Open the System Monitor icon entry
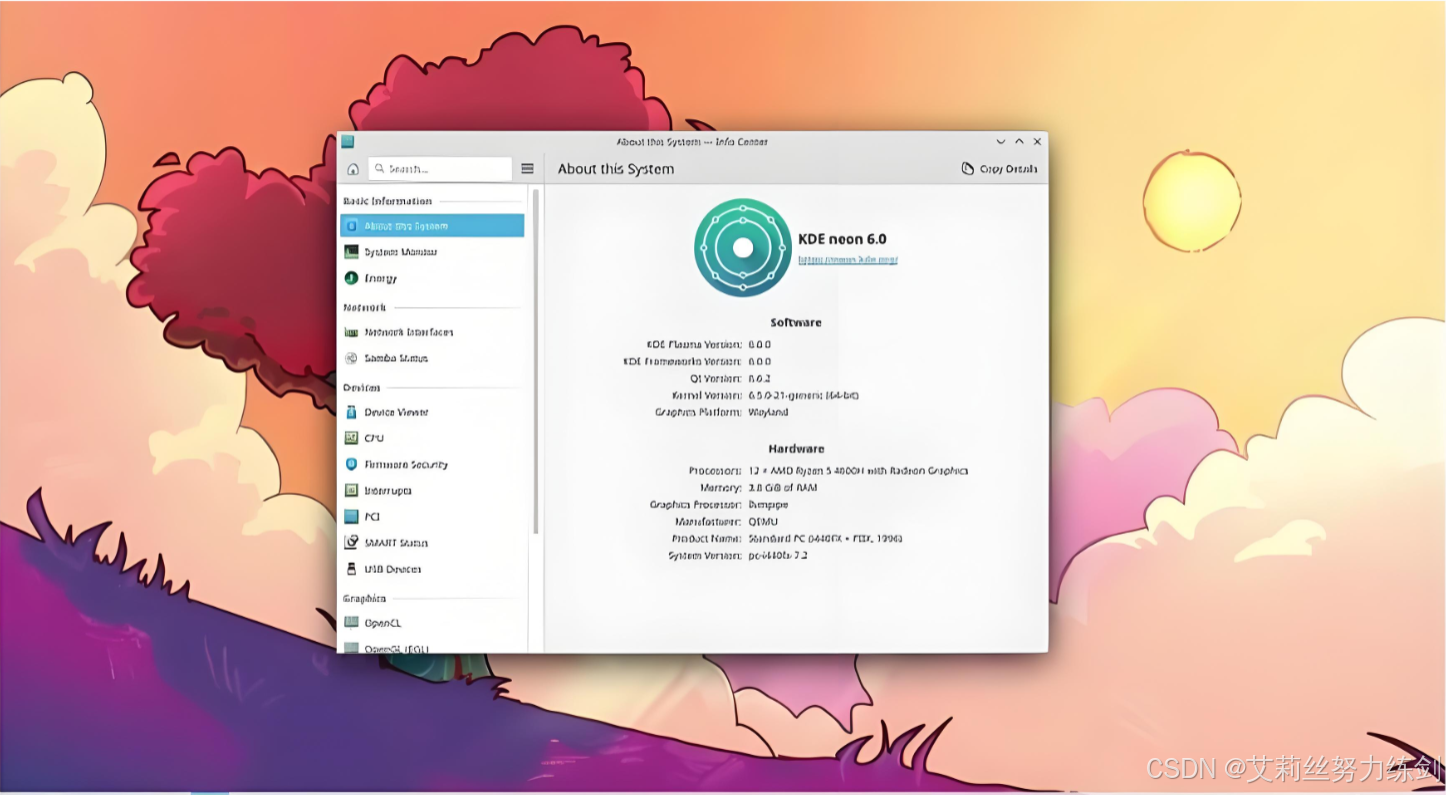The image size is (1446, 795). (x=352, y=252)
